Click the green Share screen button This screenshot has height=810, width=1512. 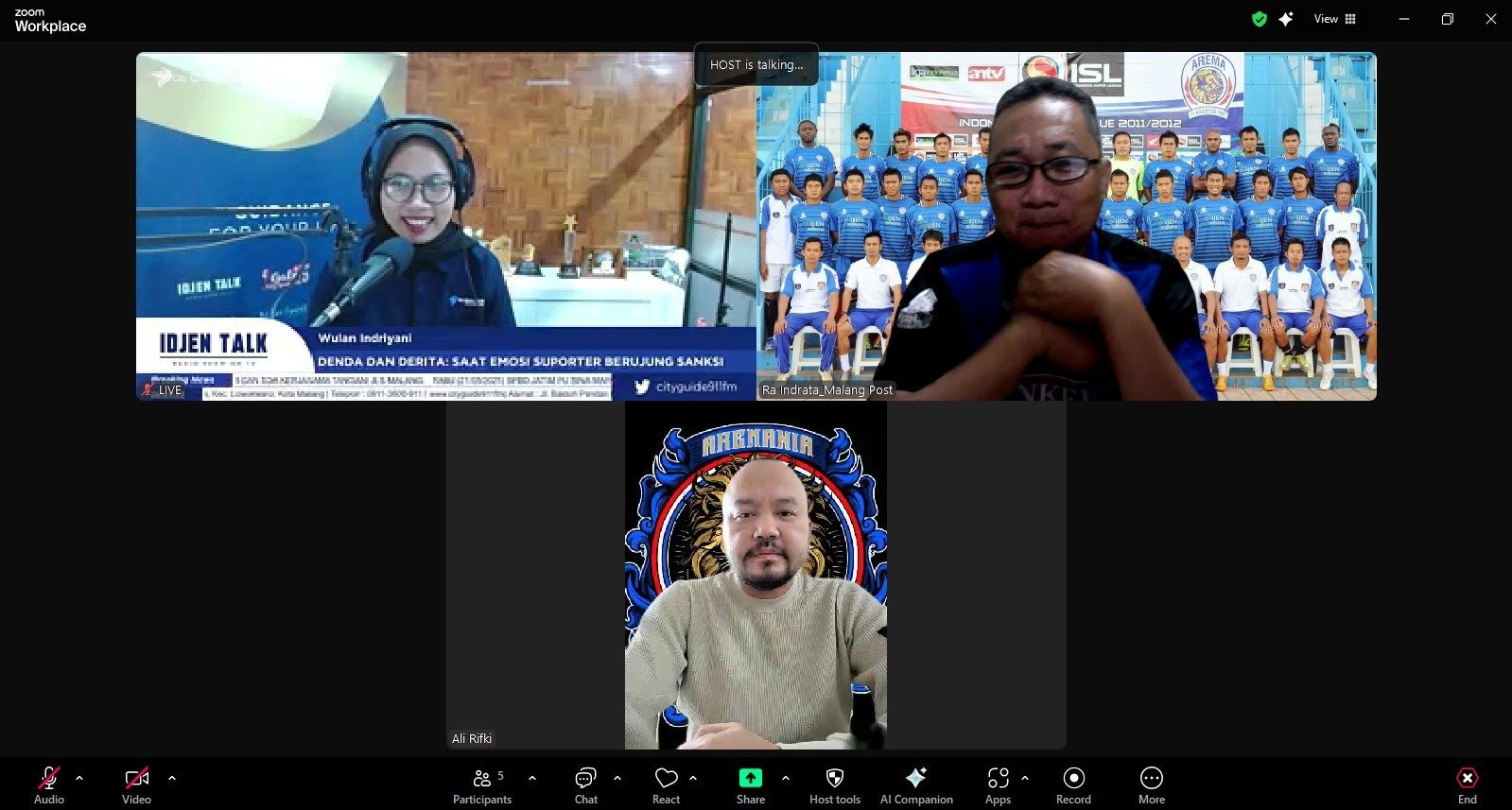pos(750,778)
